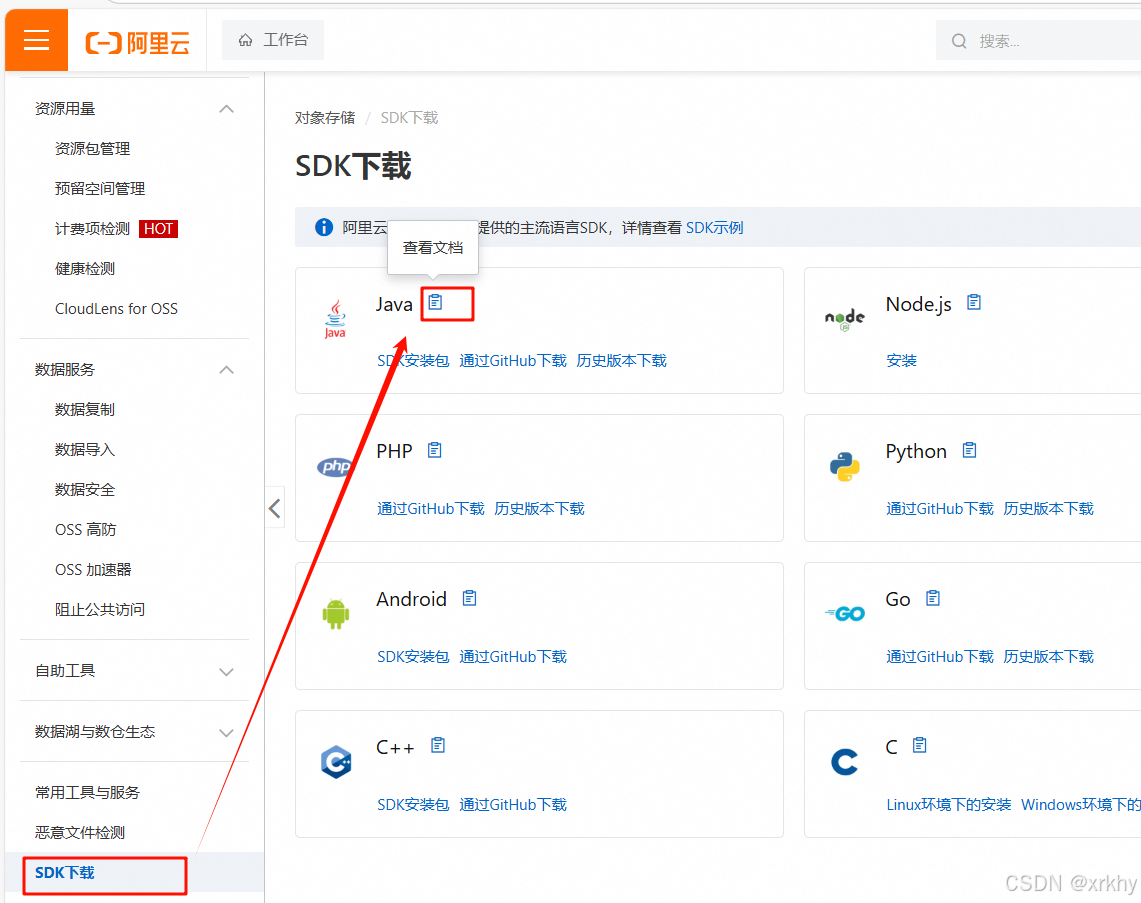Open the orange hamburger menu
The width and height of the screenshot is (1141, 903).
(36, 40)
